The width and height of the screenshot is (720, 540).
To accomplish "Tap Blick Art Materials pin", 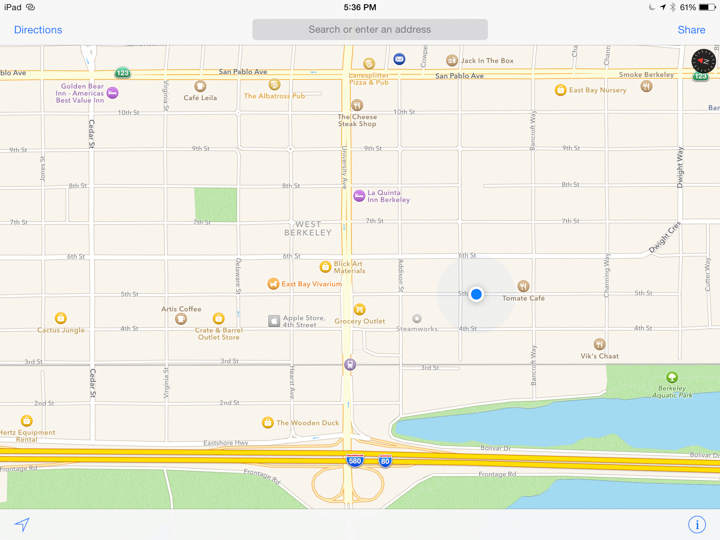I will [325, 267].
